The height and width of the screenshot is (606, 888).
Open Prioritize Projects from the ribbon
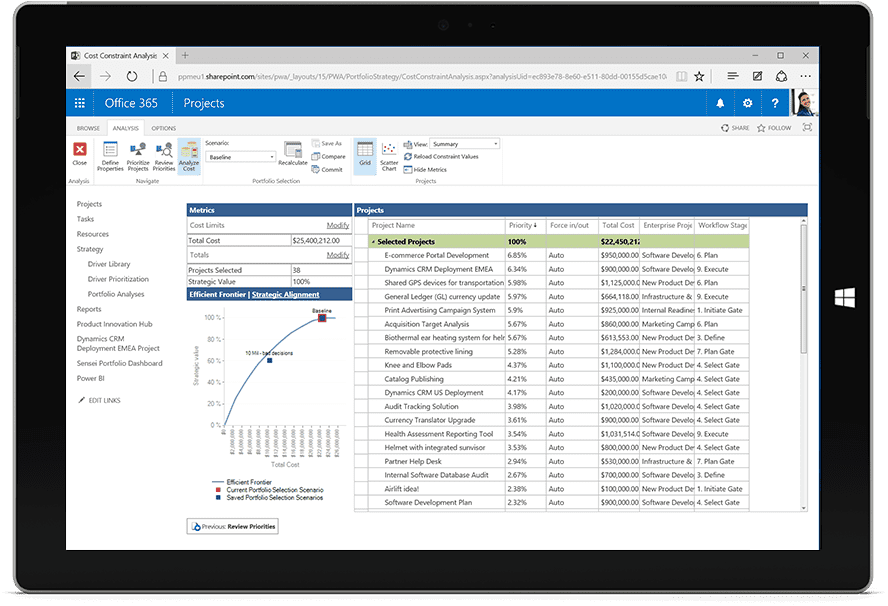click(138, 156)
